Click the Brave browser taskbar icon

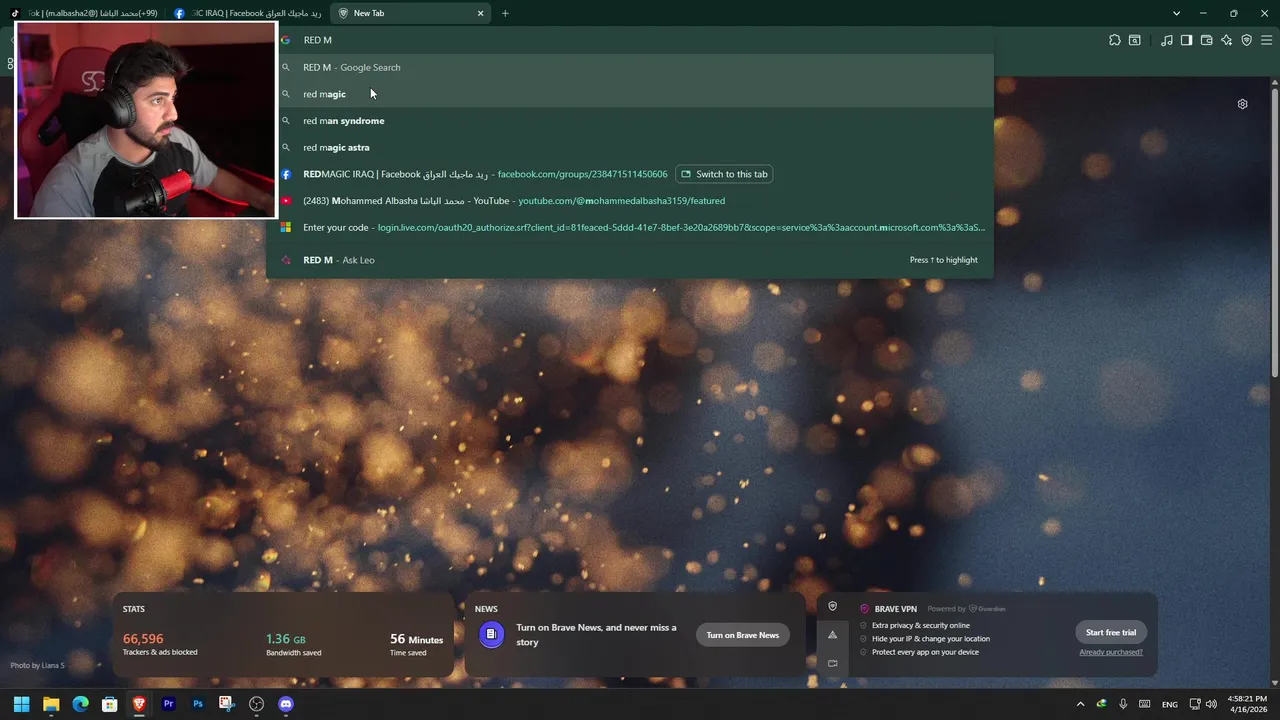(139, 704)
